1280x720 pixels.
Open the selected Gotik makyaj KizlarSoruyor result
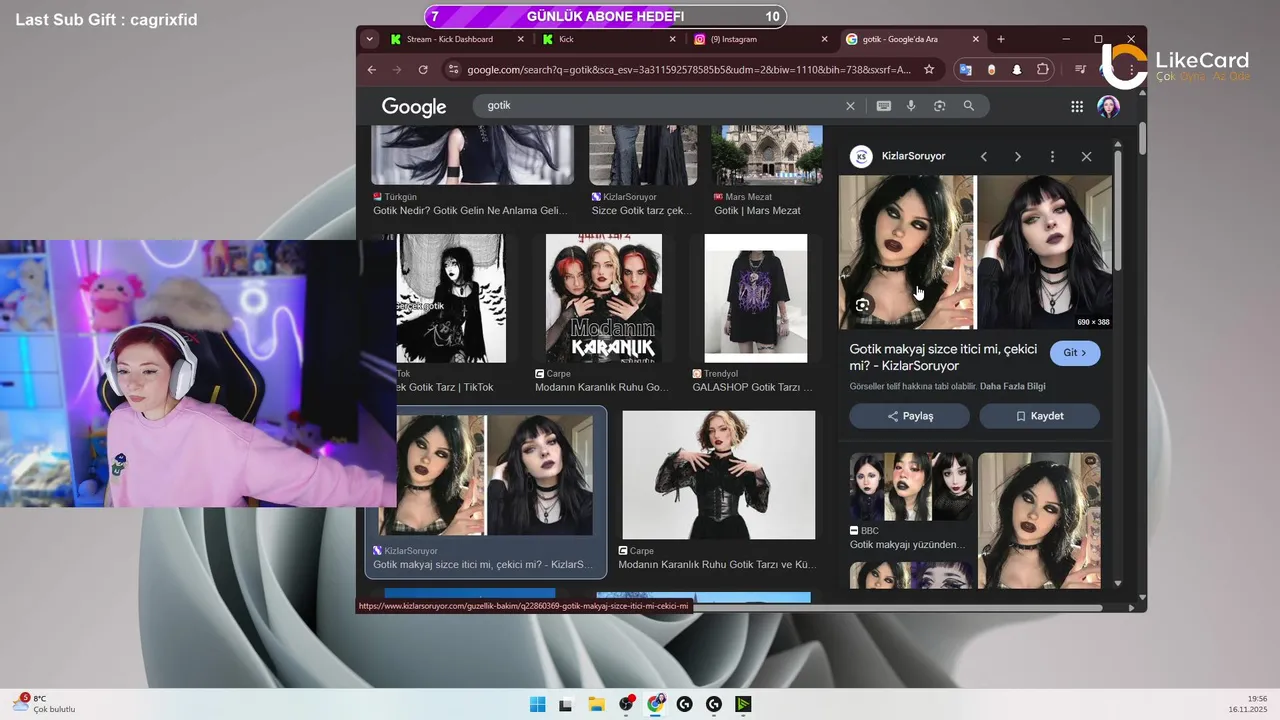(486, 491)
